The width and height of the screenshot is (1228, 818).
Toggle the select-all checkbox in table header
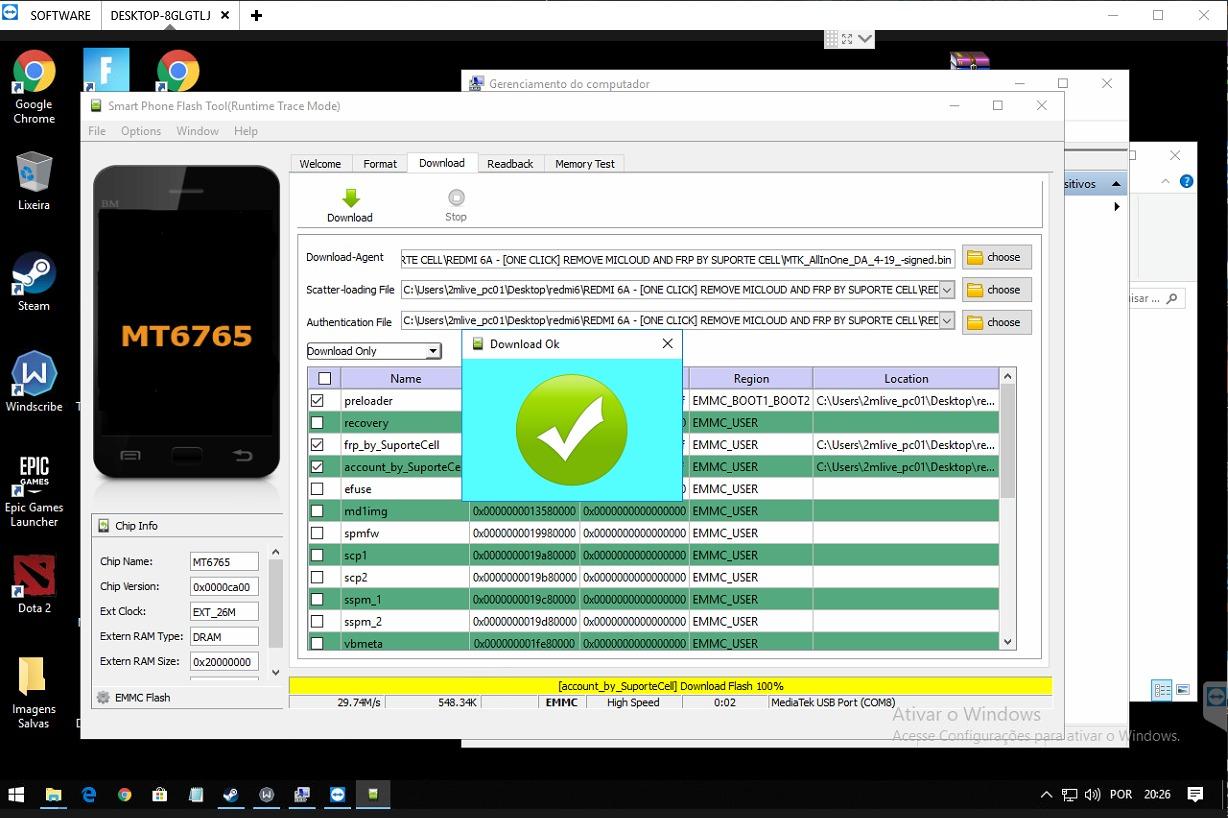[324, 378]
